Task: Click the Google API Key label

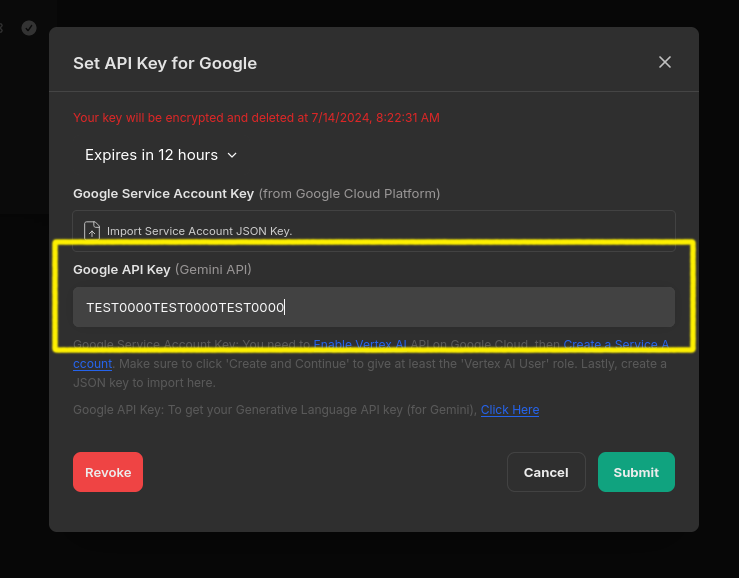Action: pyautogui.click(x=121, y=270)
